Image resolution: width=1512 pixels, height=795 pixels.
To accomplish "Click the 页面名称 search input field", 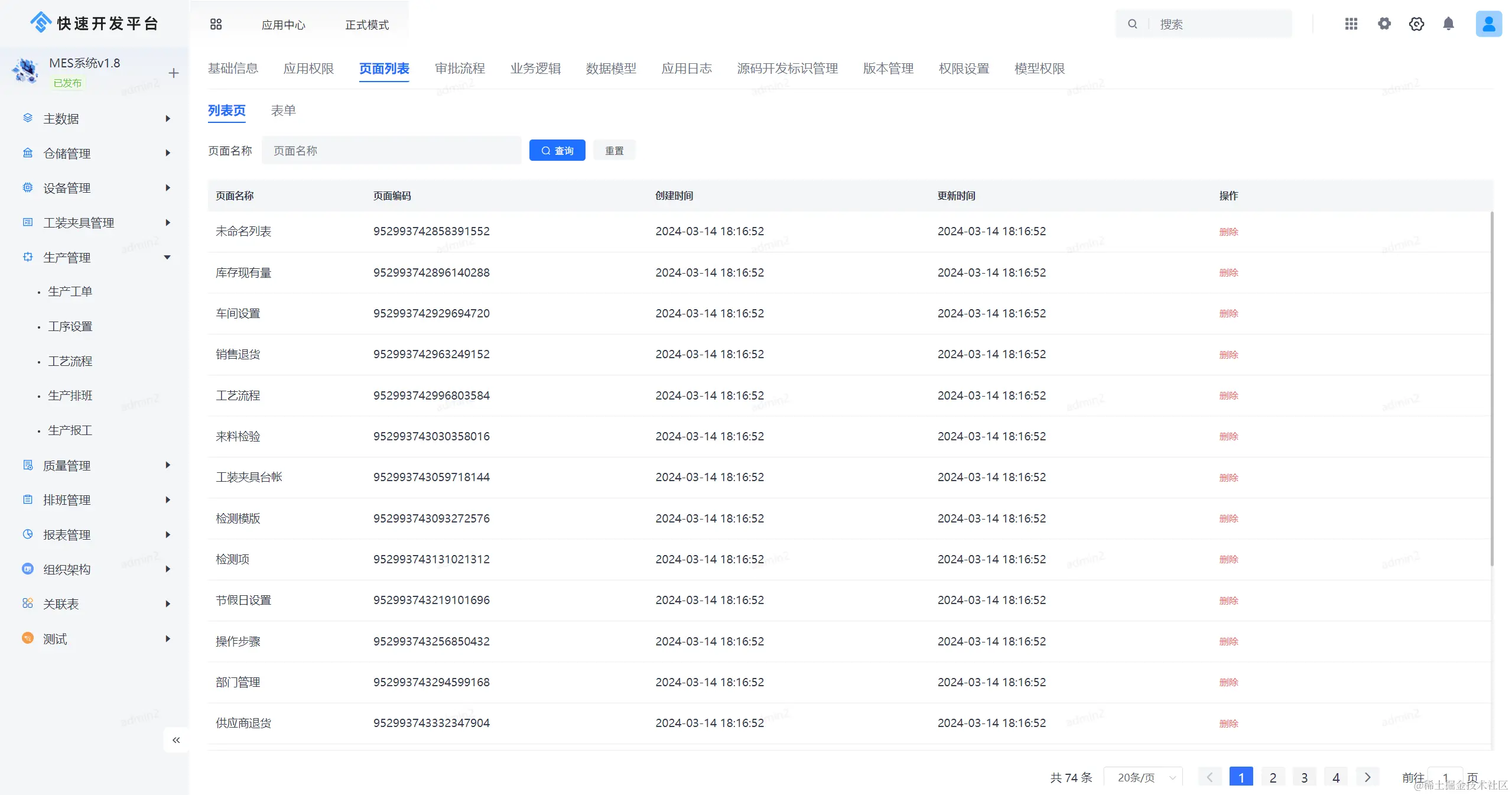I will point(391,151).
